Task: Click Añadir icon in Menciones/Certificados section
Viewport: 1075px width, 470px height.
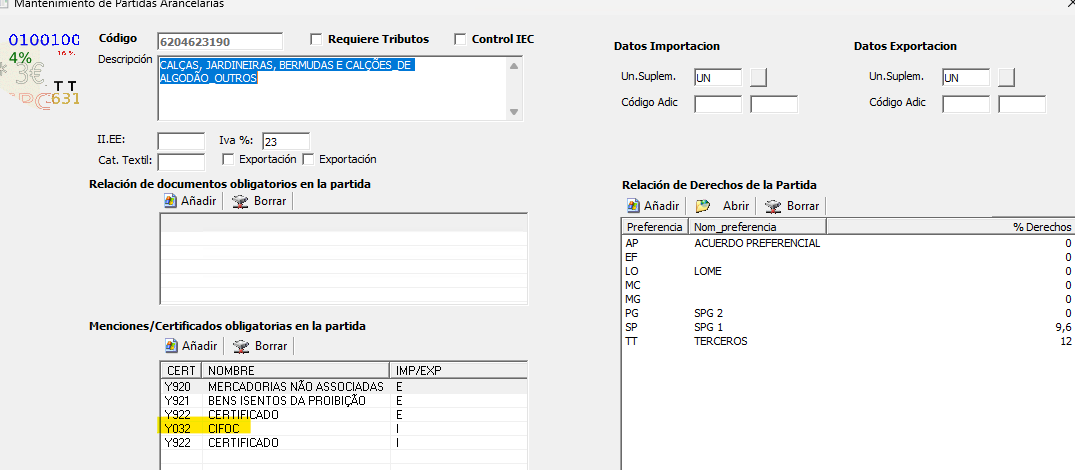Action: click(171, 346)
